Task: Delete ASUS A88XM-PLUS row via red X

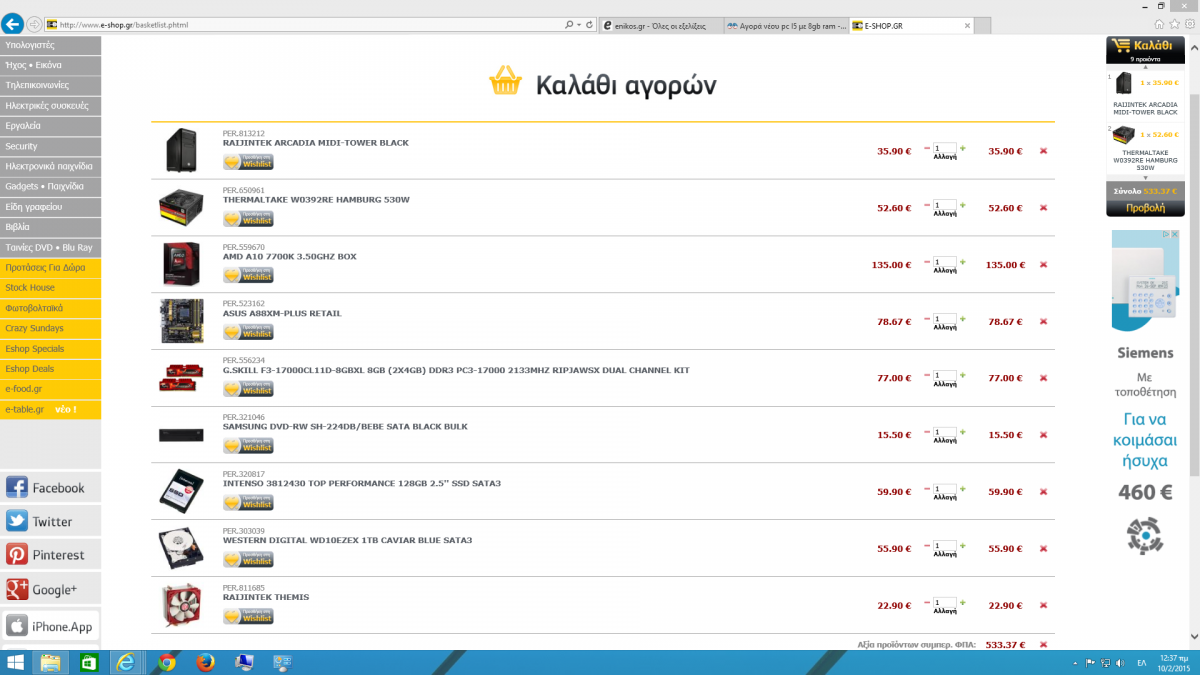Action: click(x=1043, y=322)
